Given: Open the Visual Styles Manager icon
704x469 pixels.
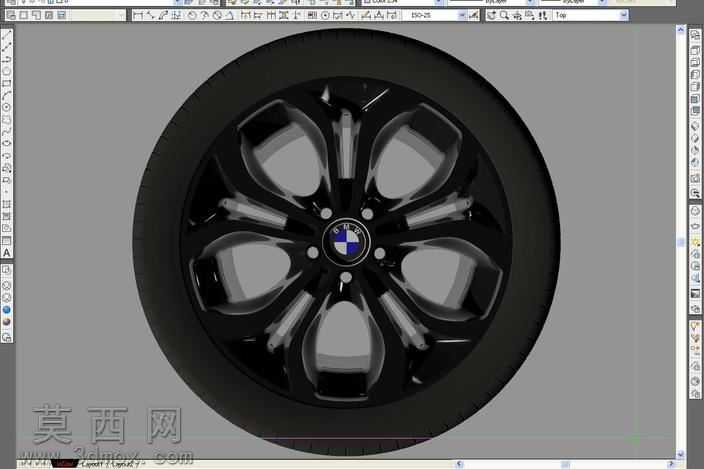Looking at the screenshot, I should tap(7, 337).
